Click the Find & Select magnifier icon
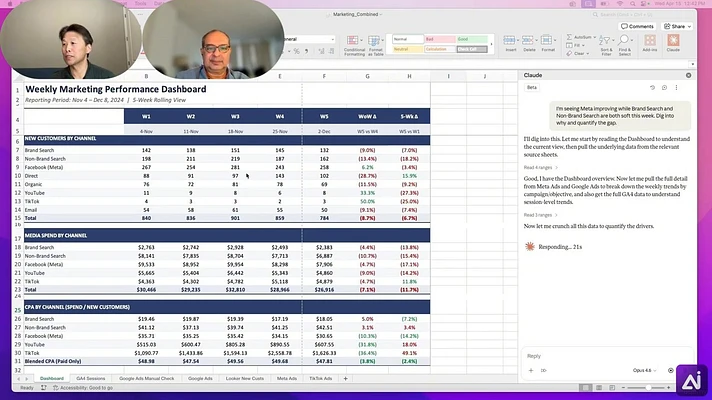The width and height of the screenshot is (712, 400). (x=624, y=40)
